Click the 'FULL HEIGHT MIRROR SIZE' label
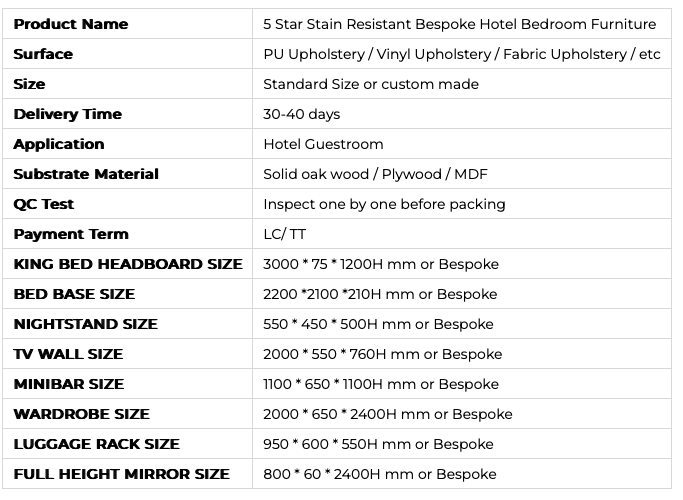The height and width of the screenshot is (500, 683). tap(121, 474)
